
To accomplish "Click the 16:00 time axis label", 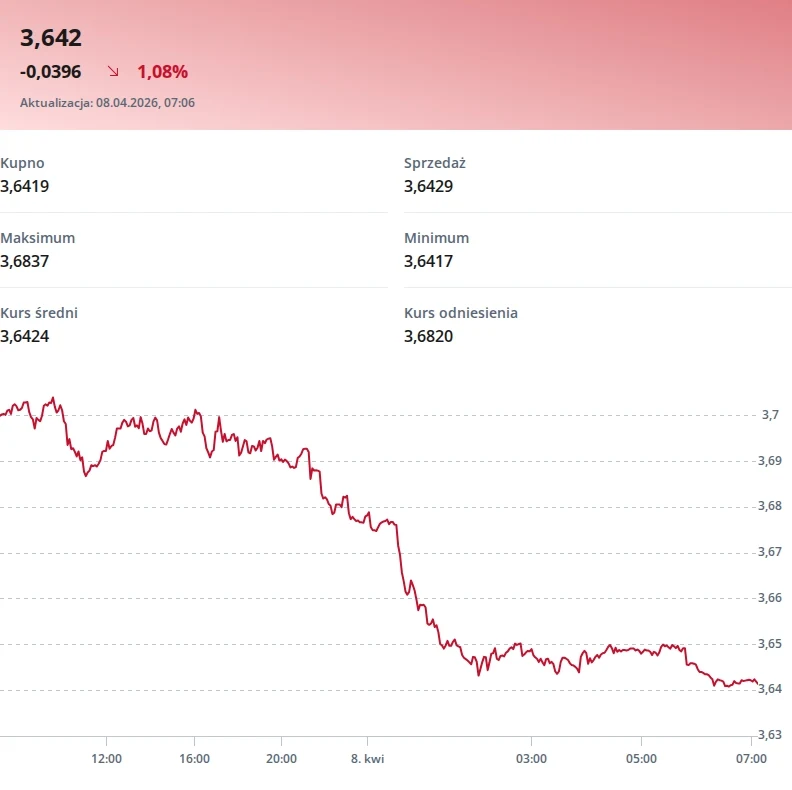I will [x=194, y=759].
